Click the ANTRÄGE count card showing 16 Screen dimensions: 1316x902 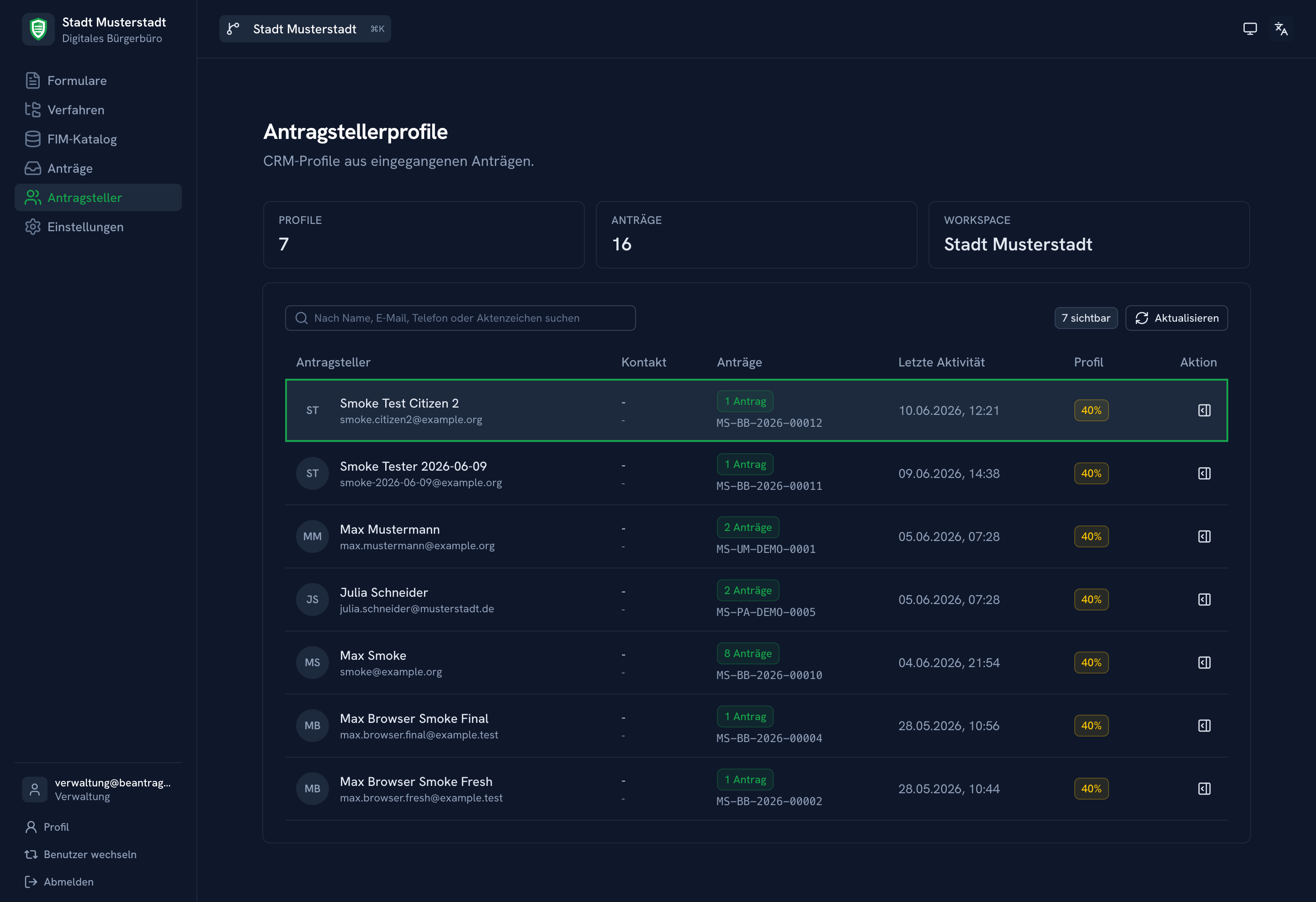[757, 235]
